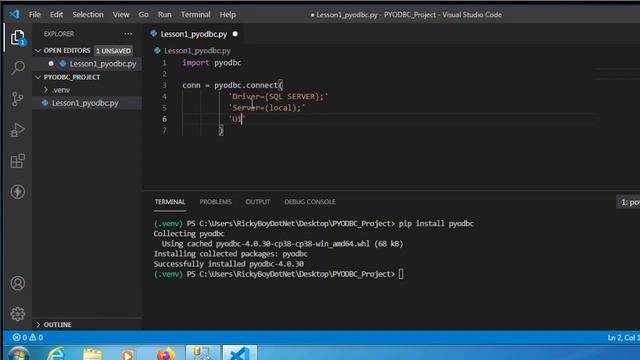Screen dimensions: 640x360
Task: Click the errors count icon in status bar
Action: point(16,337)
